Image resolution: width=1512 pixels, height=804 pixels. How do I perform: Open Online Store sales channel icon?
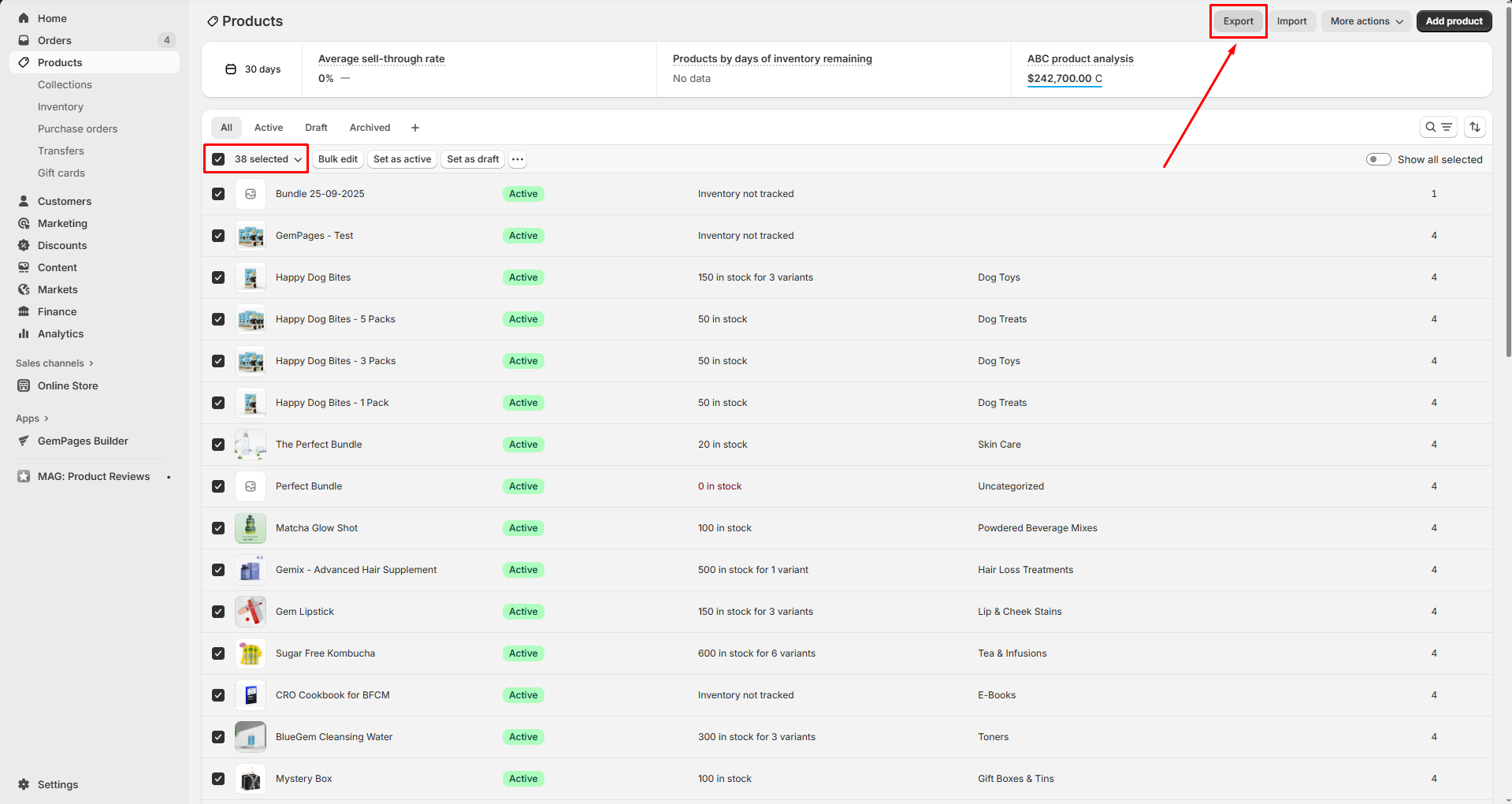(x=24, y=385)
